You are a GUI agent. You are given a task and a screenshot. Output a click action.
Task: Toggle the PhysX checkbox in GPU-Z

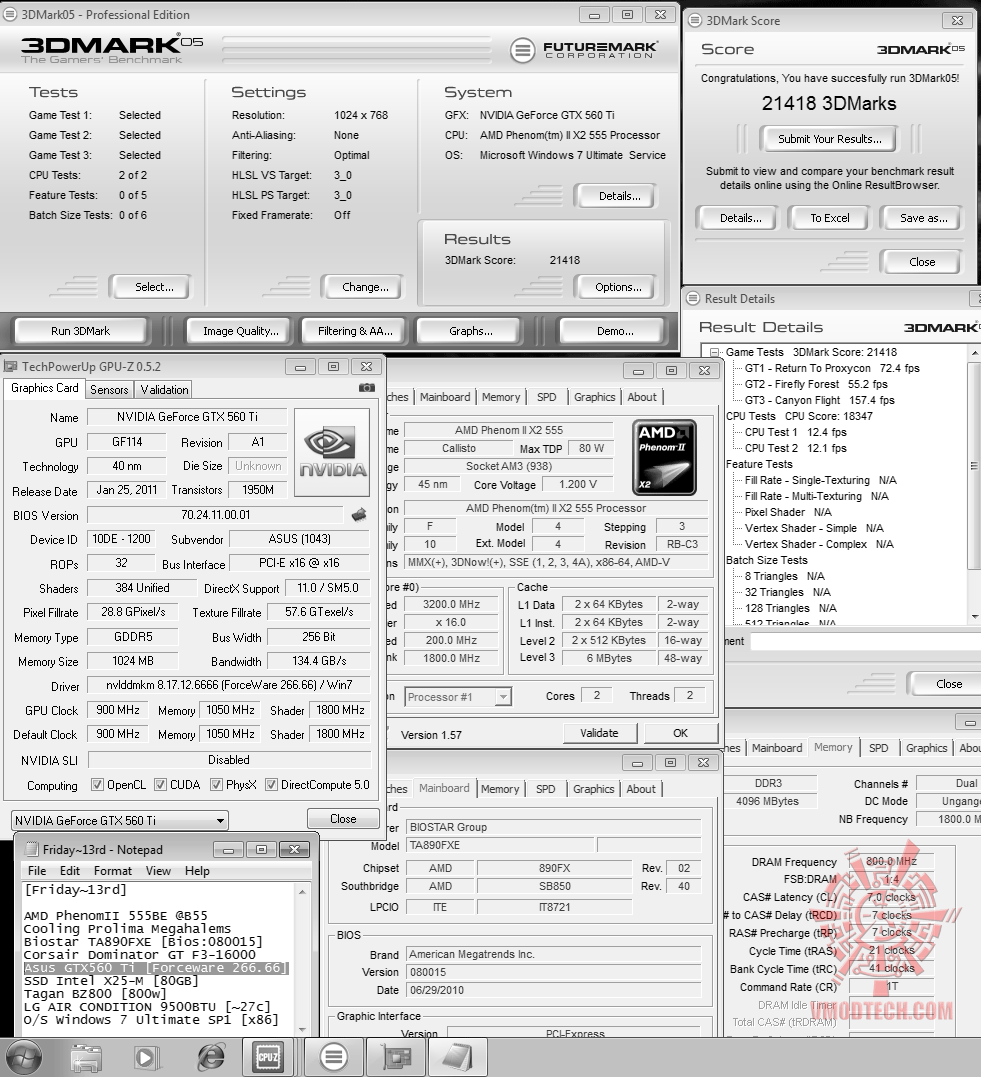216,784
